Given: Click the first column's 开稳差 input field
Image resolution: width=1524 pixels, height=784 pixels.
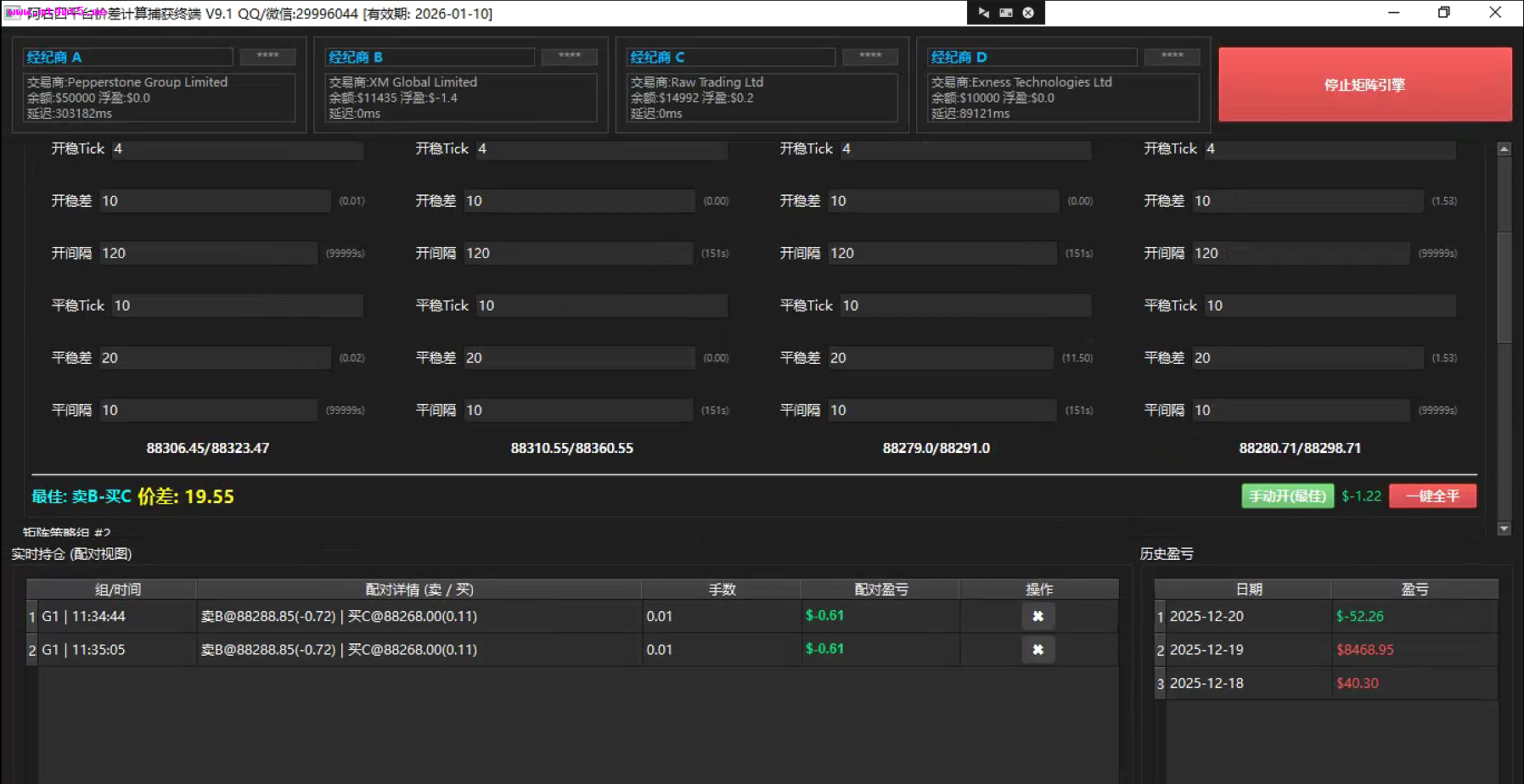Looking at the screenshot, I should point(214,201).
